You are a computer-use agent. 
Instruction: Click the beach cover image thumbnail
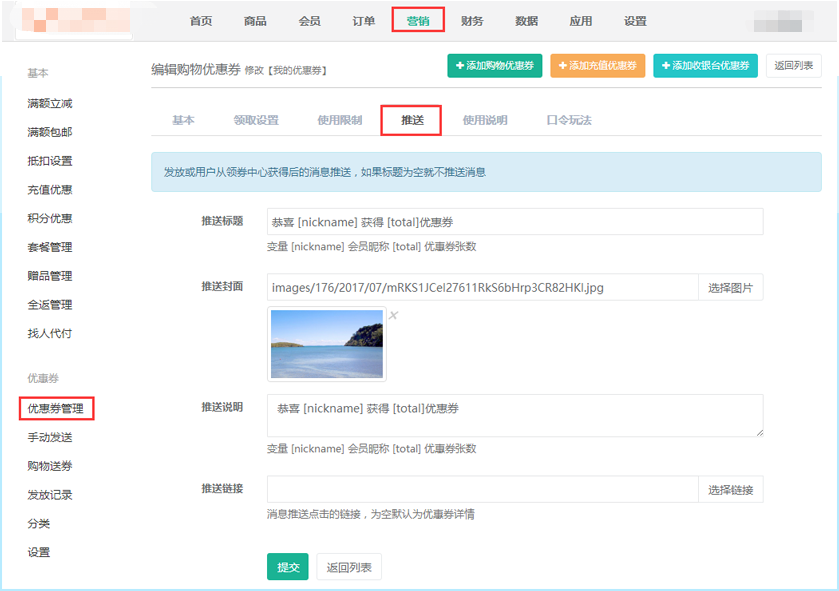pyautogui.click(x=327, y=344)
